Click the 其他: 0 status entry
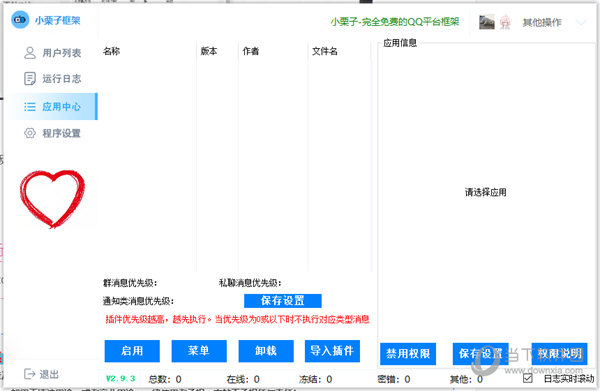This screenshot has height=391, width=600. (466, 379)
